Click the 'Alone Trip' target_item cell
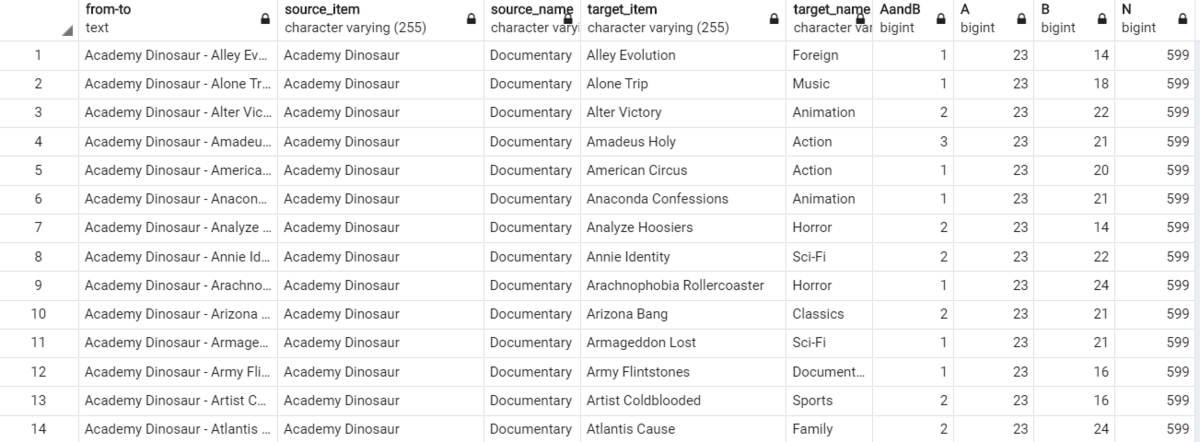 point(683,84)
